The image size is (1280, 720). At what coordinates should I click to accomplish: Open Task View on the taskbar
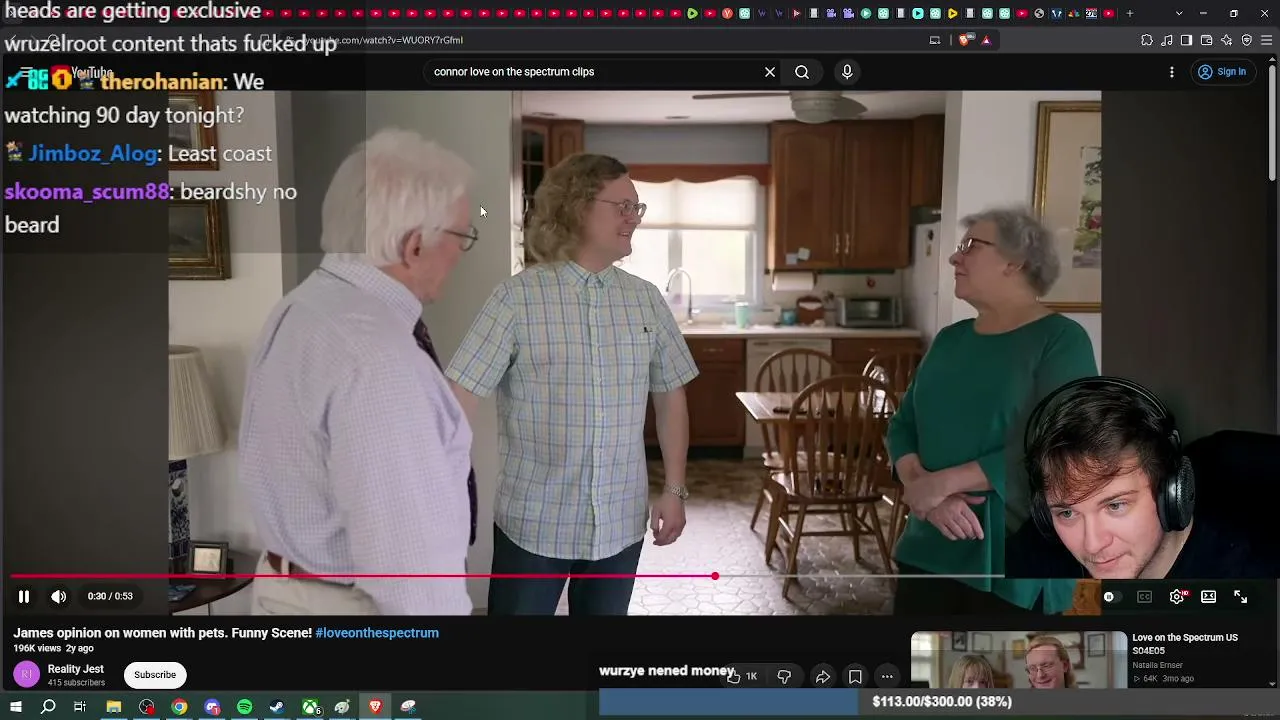[80, 707]
